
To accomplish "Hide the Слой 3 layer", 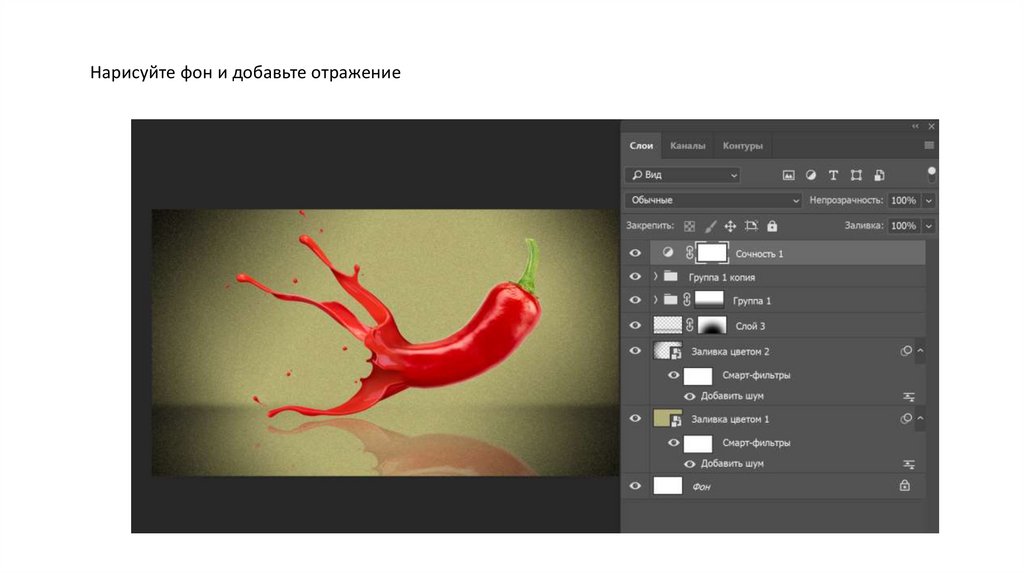I will (635, 325).
